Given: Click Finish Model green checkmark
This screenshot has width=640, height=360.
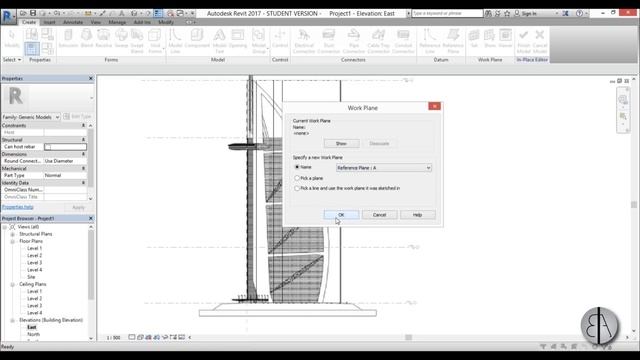Looking at the screenshot, I should (x=524, y=41).
